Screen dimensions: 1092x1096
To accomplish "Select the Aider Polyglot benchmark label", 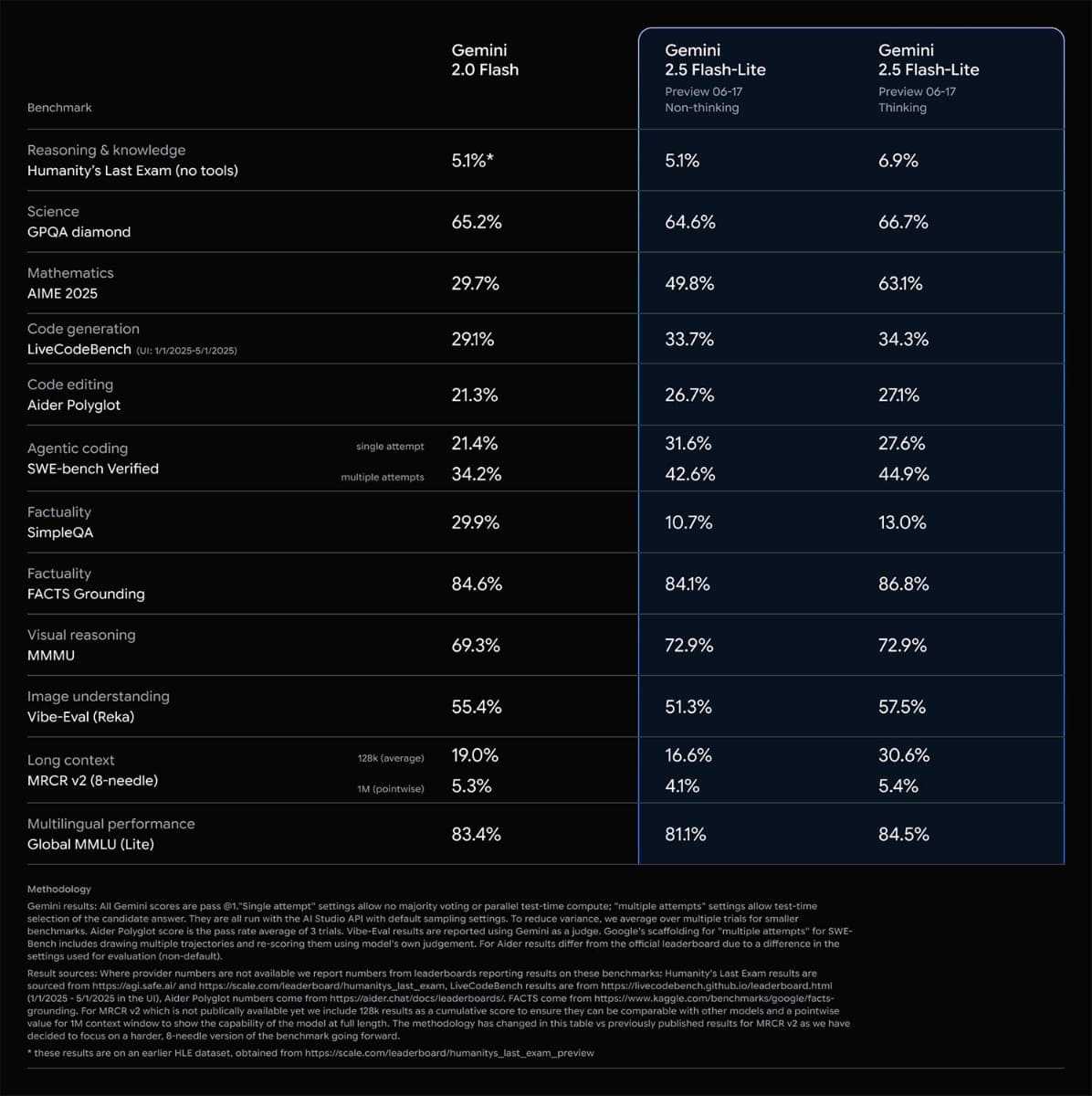I will tap(74, 405).
